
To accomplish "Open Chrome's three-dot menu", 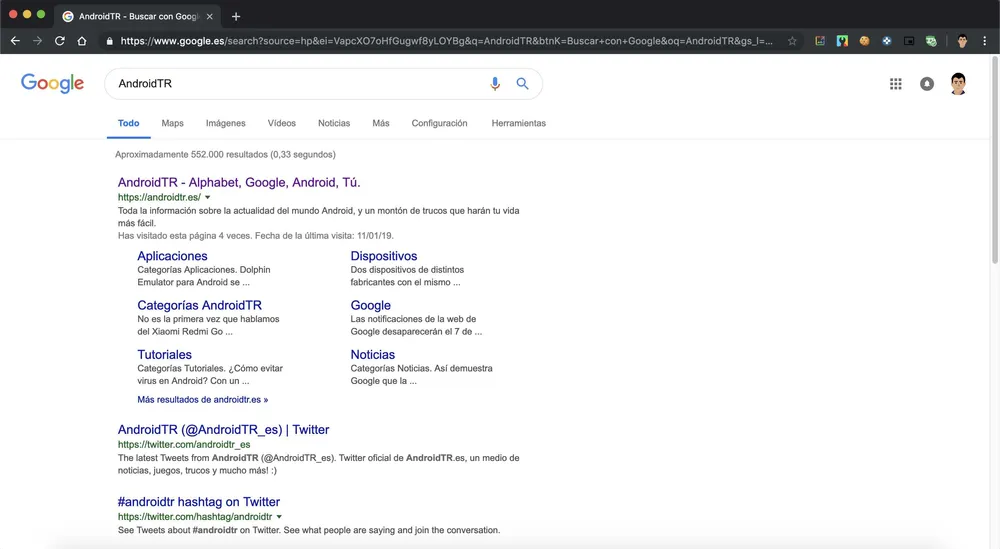I will coord(985,41).
